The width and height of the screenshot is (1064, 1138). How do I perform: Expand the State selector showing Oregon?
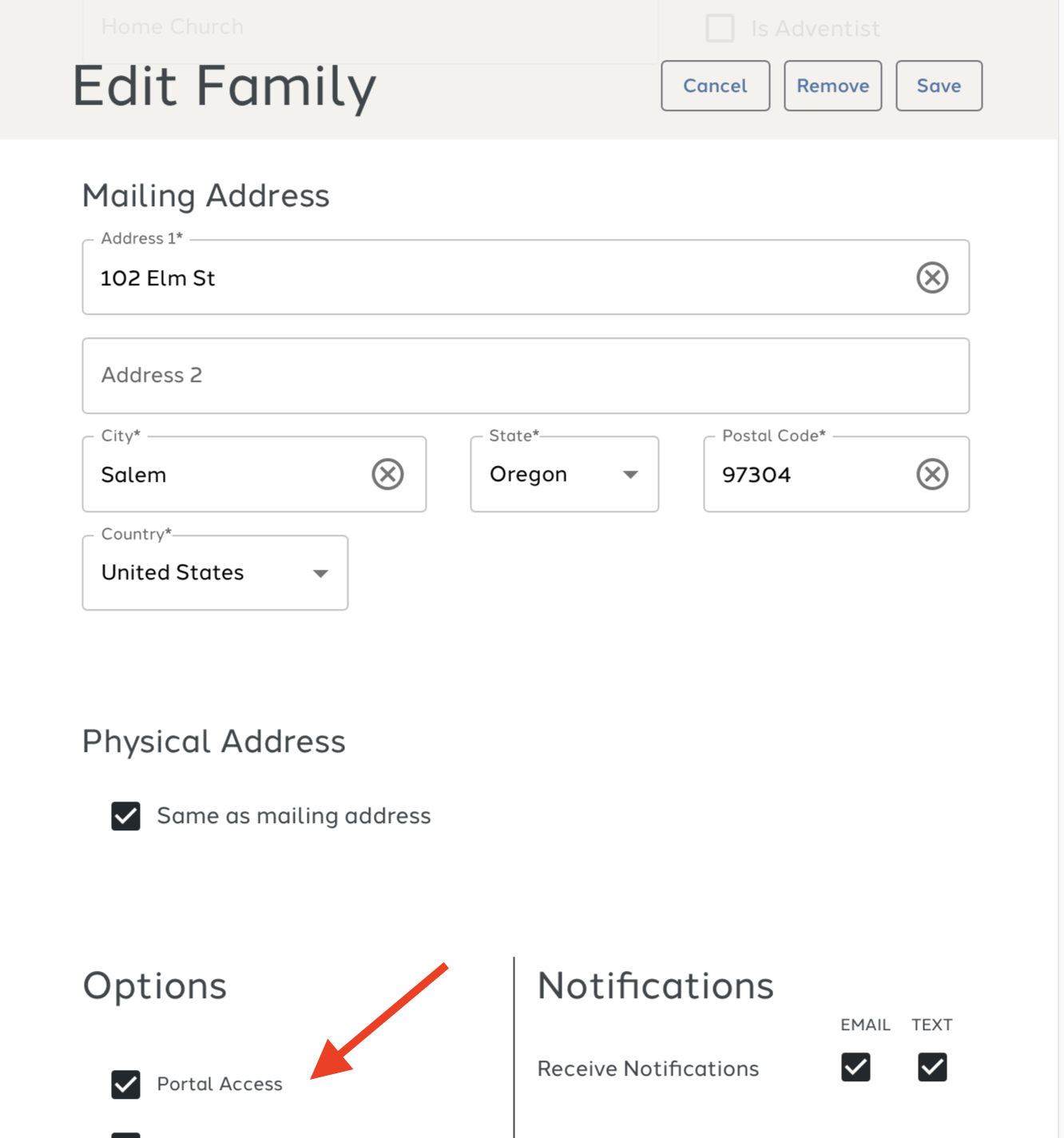tap(564, 474)
